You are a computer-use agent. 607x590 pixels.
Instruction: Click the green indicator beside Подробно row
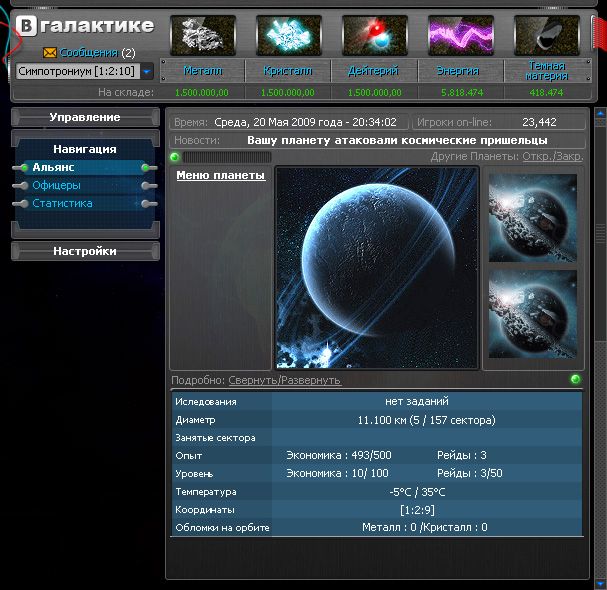(x=575, y=380)
